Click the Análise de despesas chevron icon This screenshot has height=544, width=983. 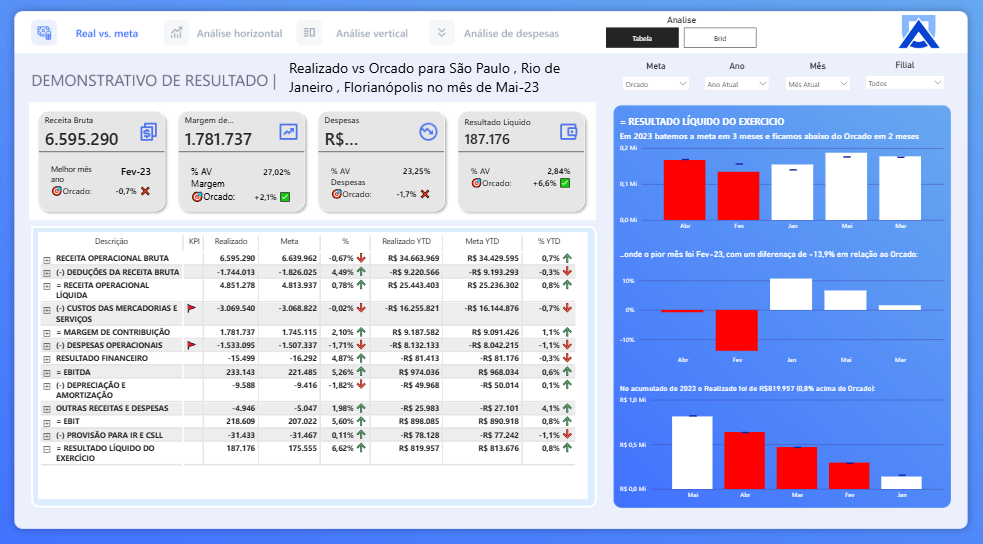[x=441, y=33]
